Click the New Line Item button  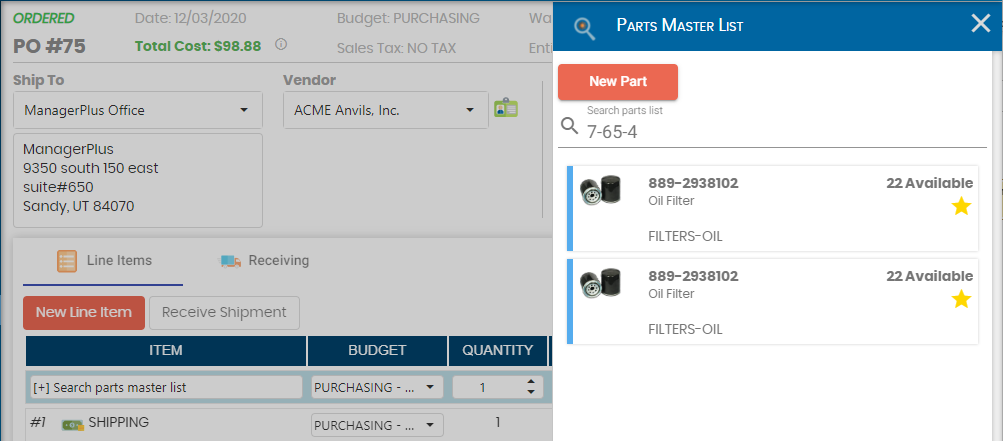84,312
